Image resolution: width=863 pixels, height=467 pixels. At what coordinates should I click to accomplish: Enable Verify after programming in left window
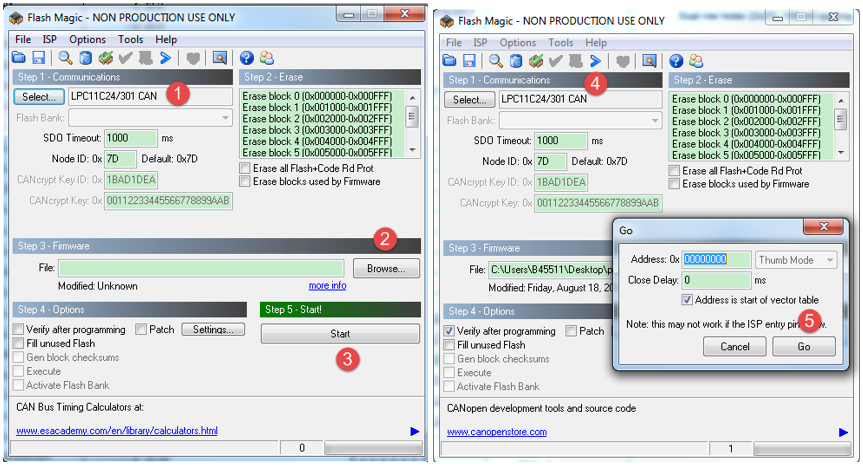[18, 329]
